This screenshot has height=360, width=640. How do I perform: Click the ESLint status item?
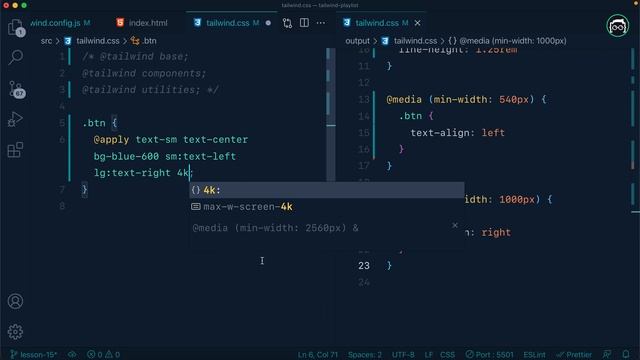click(x=534, y=354)
